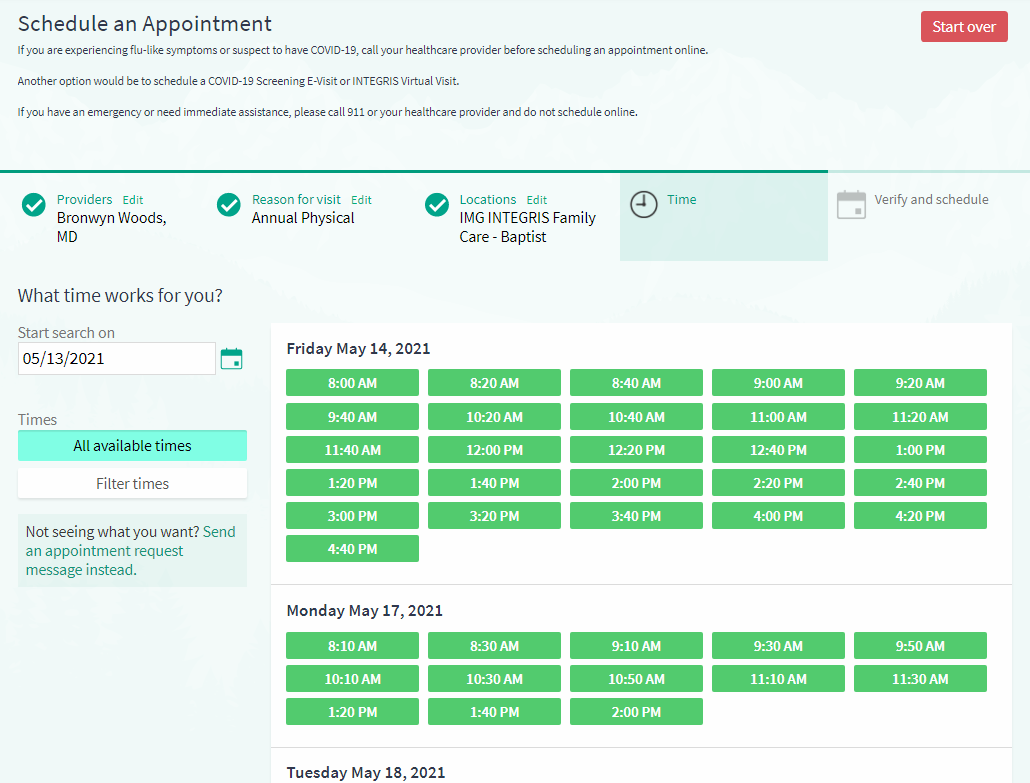Book Monday May 17 at 9:50 AM
The image size is (1030, 783).
[920, 646]
